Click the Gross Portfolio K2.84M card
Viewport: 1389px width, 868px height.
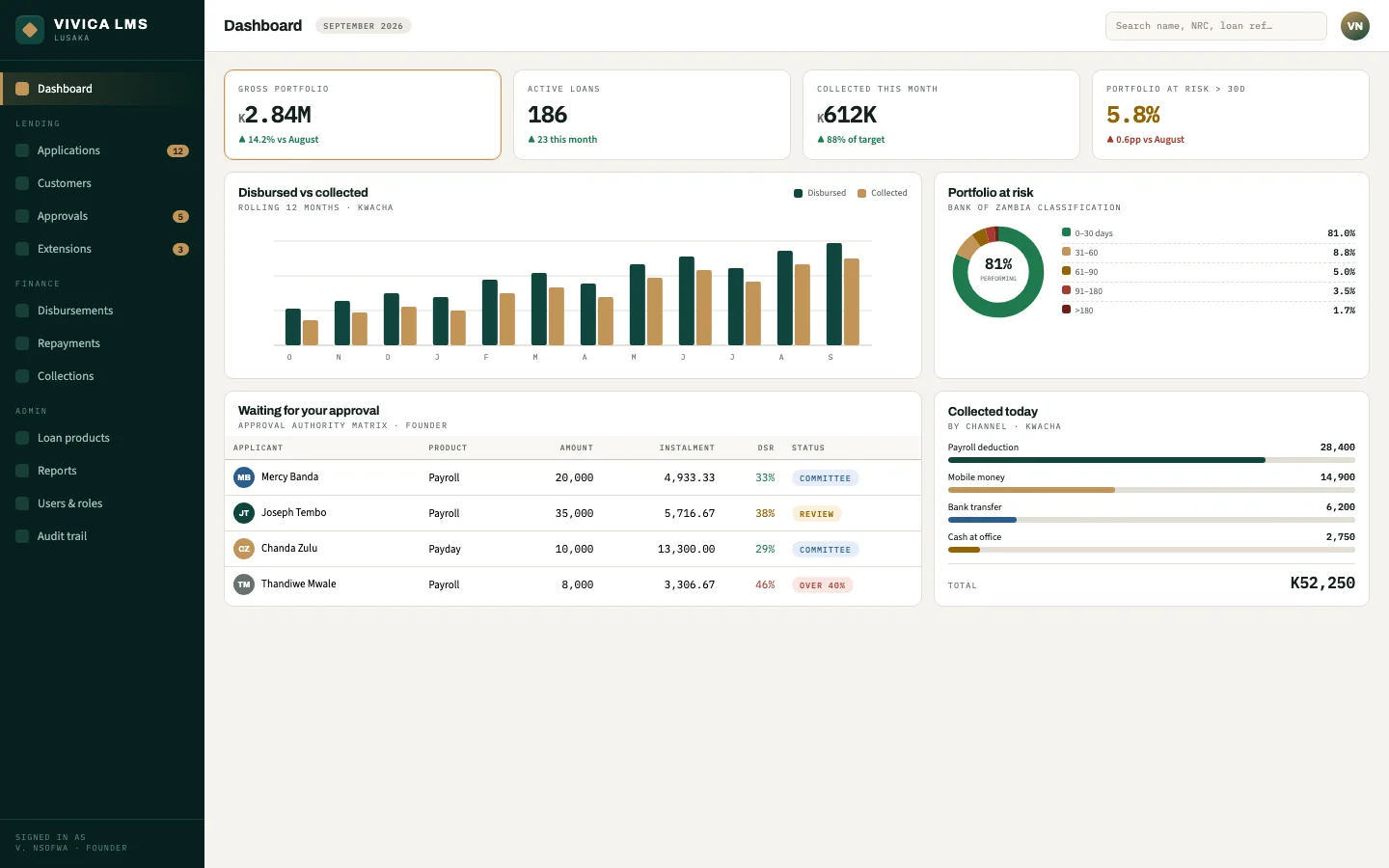pos(363,115)
